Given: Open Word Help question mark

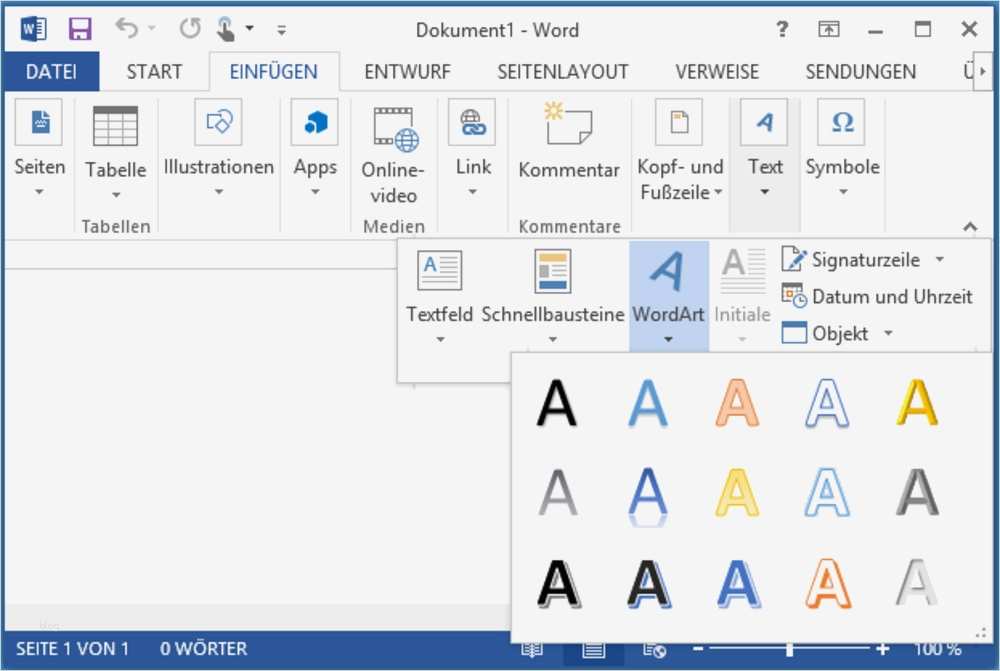Looking at the screenshot, I should pos(782,29).
